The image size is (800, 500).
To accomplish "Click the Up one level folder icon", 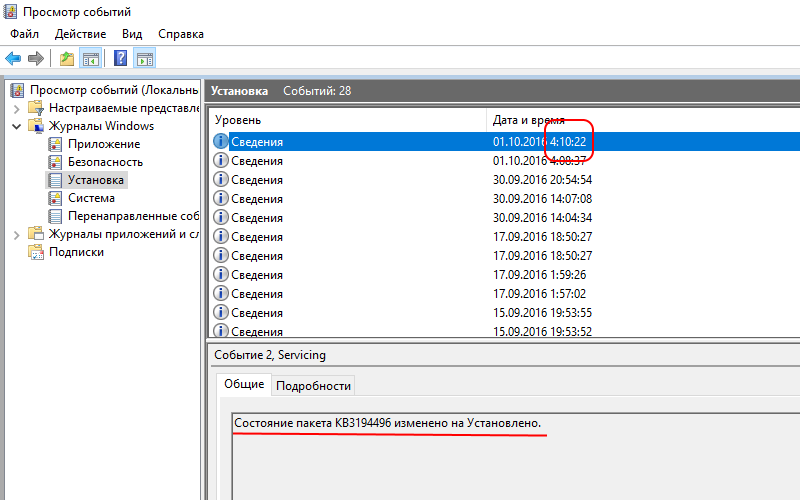I will (x=67, y=58).
